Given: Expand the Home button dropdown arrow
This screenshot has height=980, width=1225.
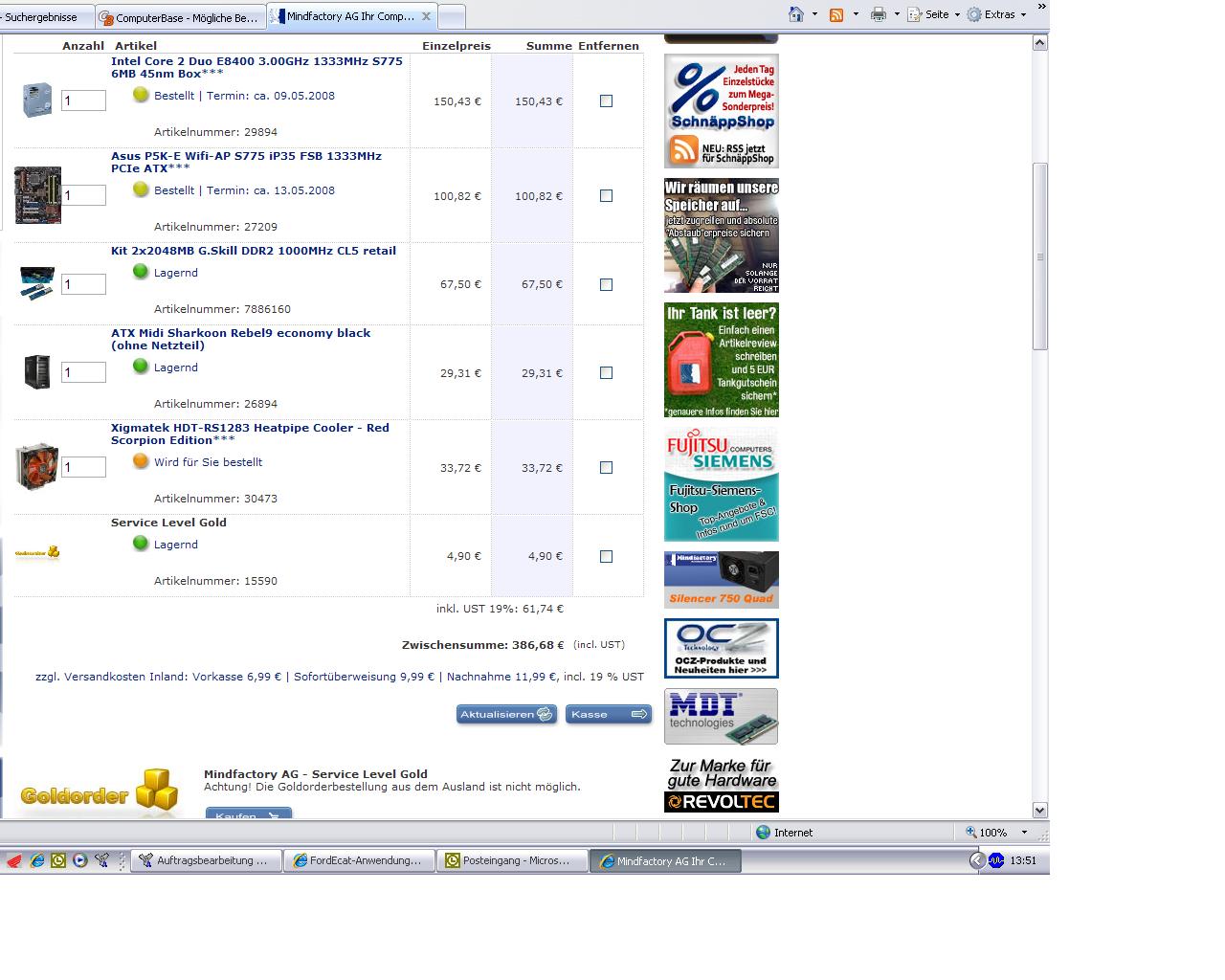Looking at the screenshot, I should [814, 14].
